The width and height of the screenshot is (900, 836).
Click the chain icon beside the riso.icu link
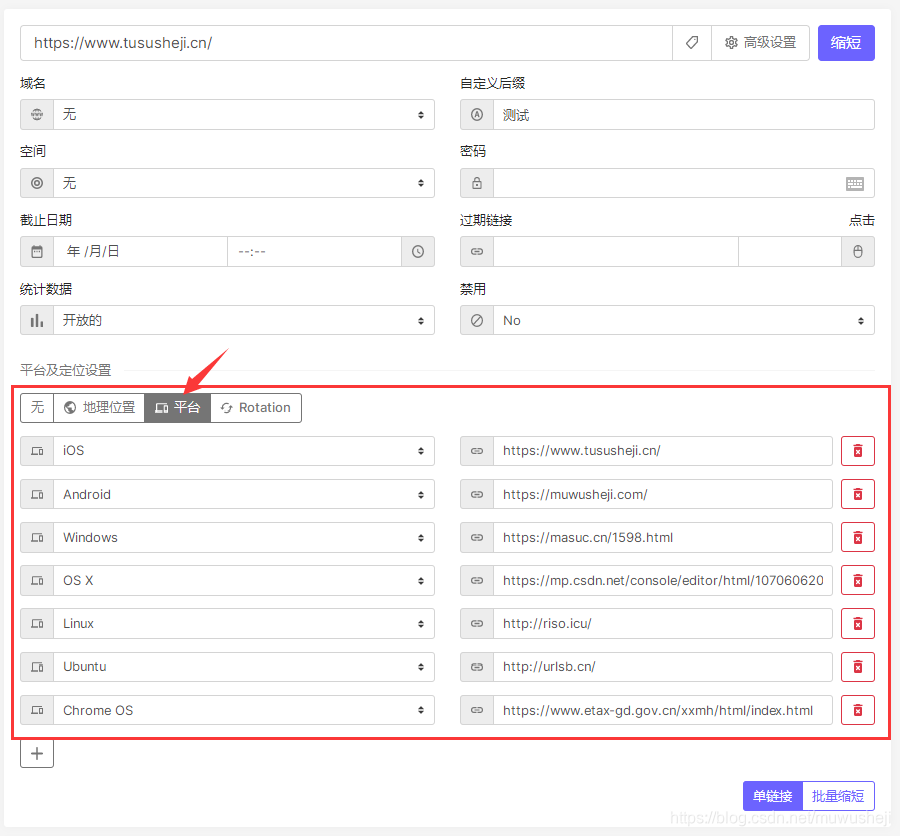477,624
